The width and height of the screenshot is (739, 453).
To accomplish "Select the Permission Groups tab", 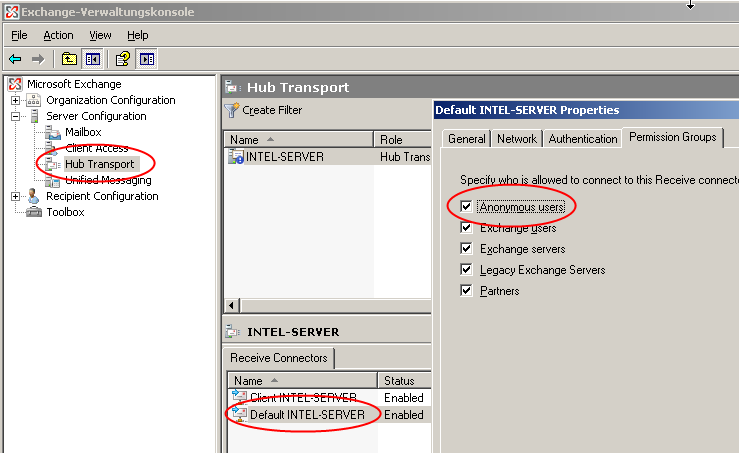I will pos(673,137).
